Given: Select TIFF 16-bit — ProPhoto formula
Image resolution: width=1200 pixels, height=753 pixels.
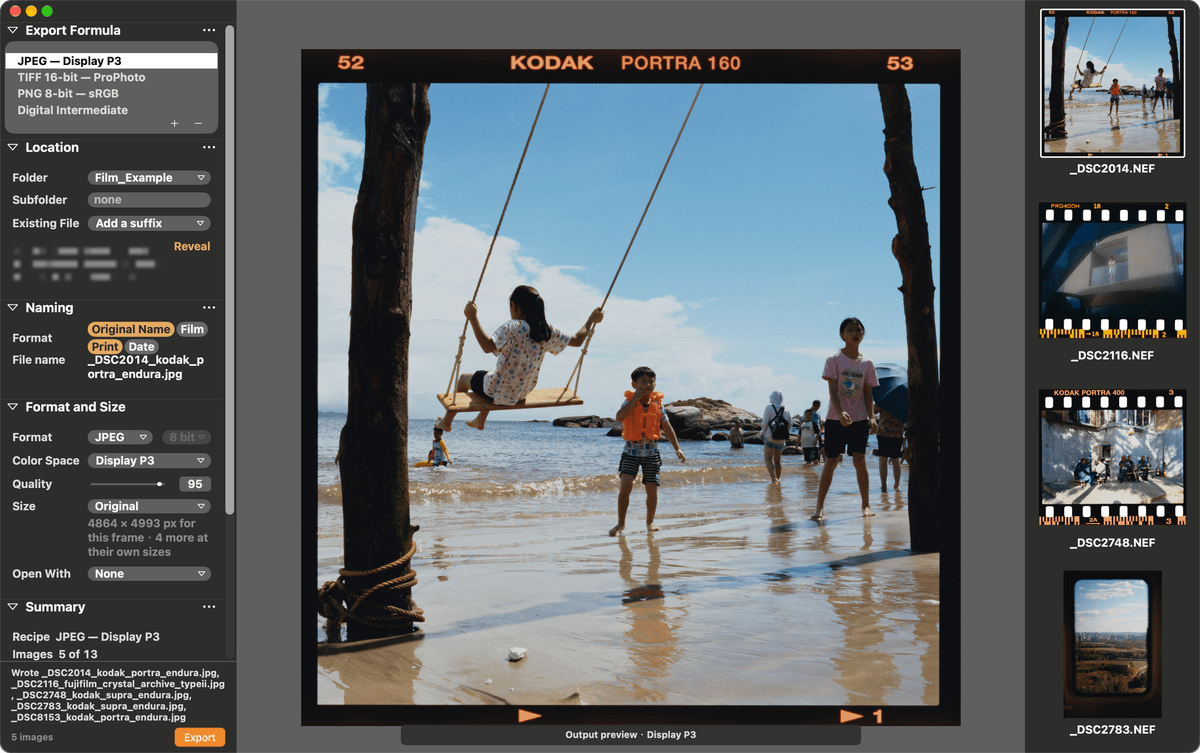Looking at the screenshot, I should coord(111,77).
